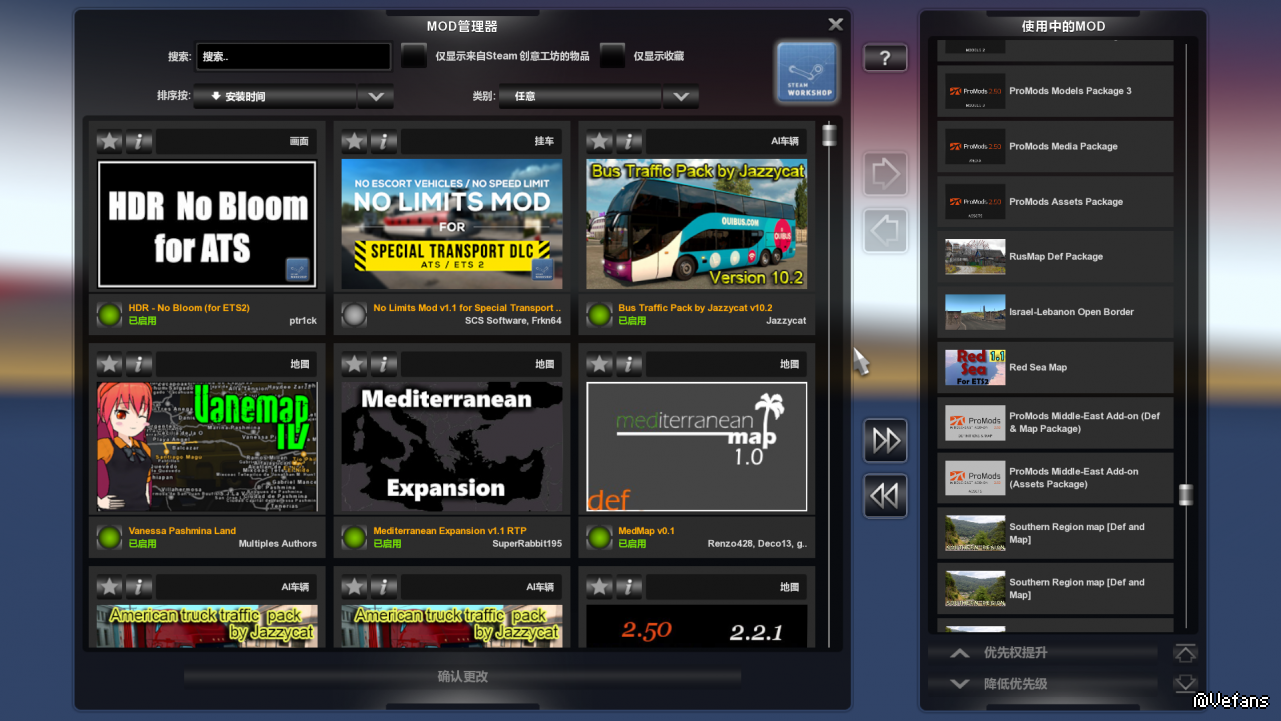Select the Vanemap IV thumbnail
This screenshot has height=721, width=1281.
(x=207, y=447)
